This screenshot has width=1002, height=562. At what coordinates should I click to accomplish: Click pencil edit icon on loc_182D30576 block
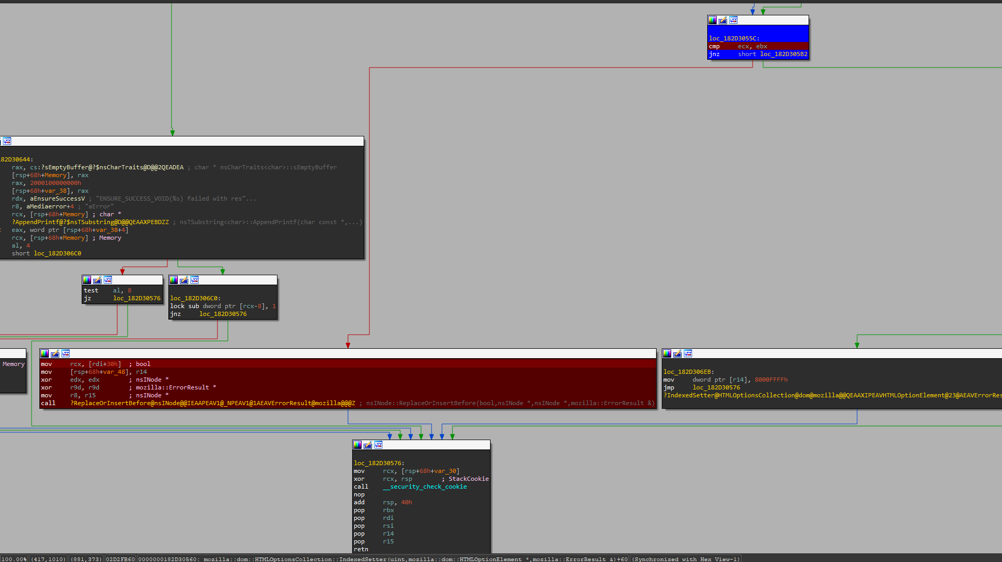click(x=367, y=445)
